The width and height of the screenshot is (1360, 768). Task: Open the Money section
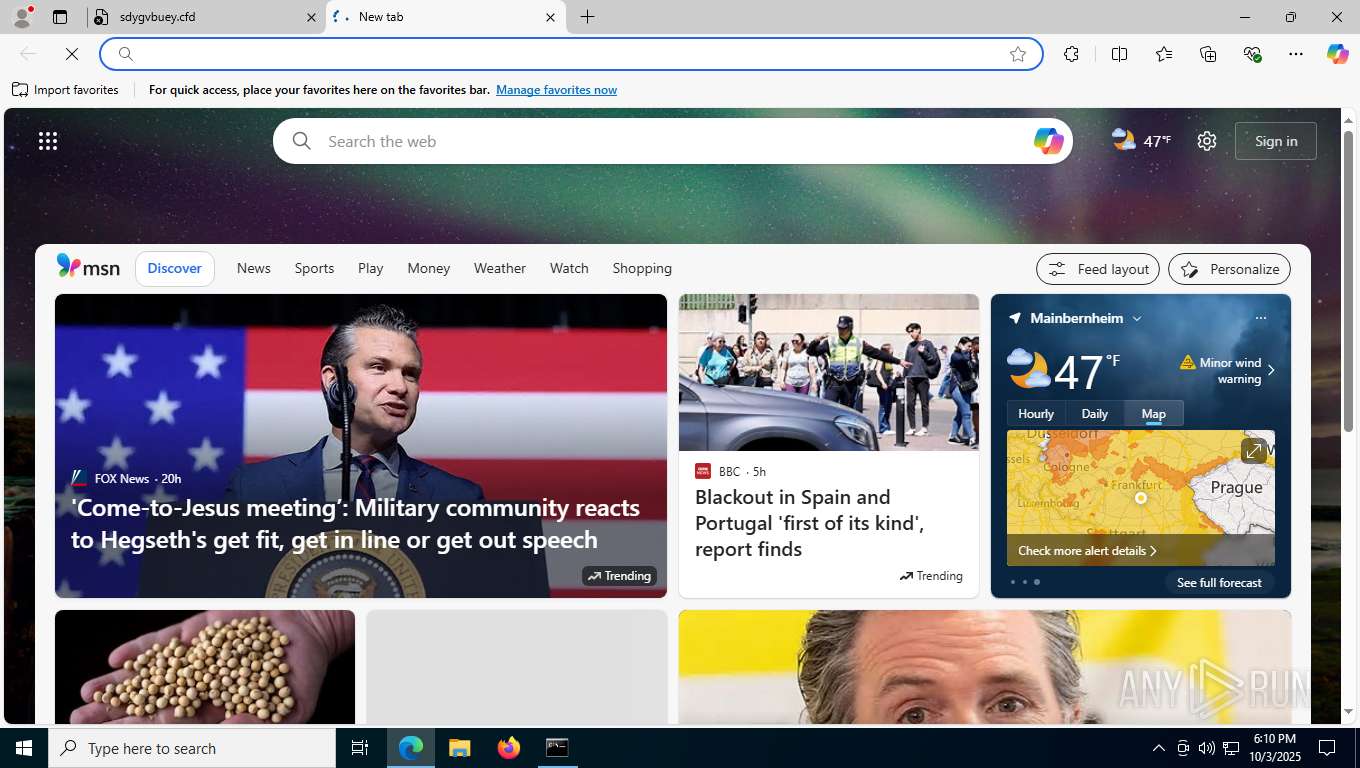point(428,268)
